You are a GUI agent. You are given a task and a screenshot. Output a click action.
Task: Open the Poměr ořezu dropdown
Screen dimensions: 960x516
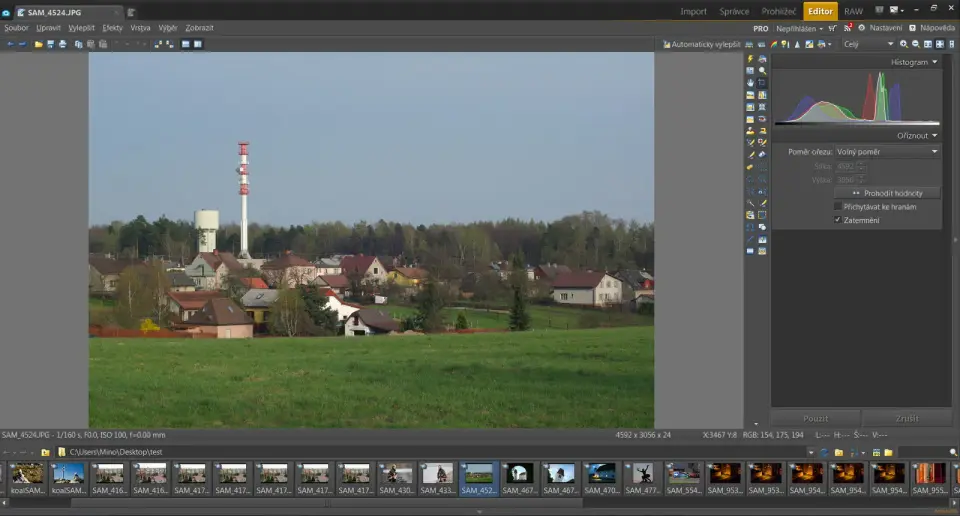888,152
